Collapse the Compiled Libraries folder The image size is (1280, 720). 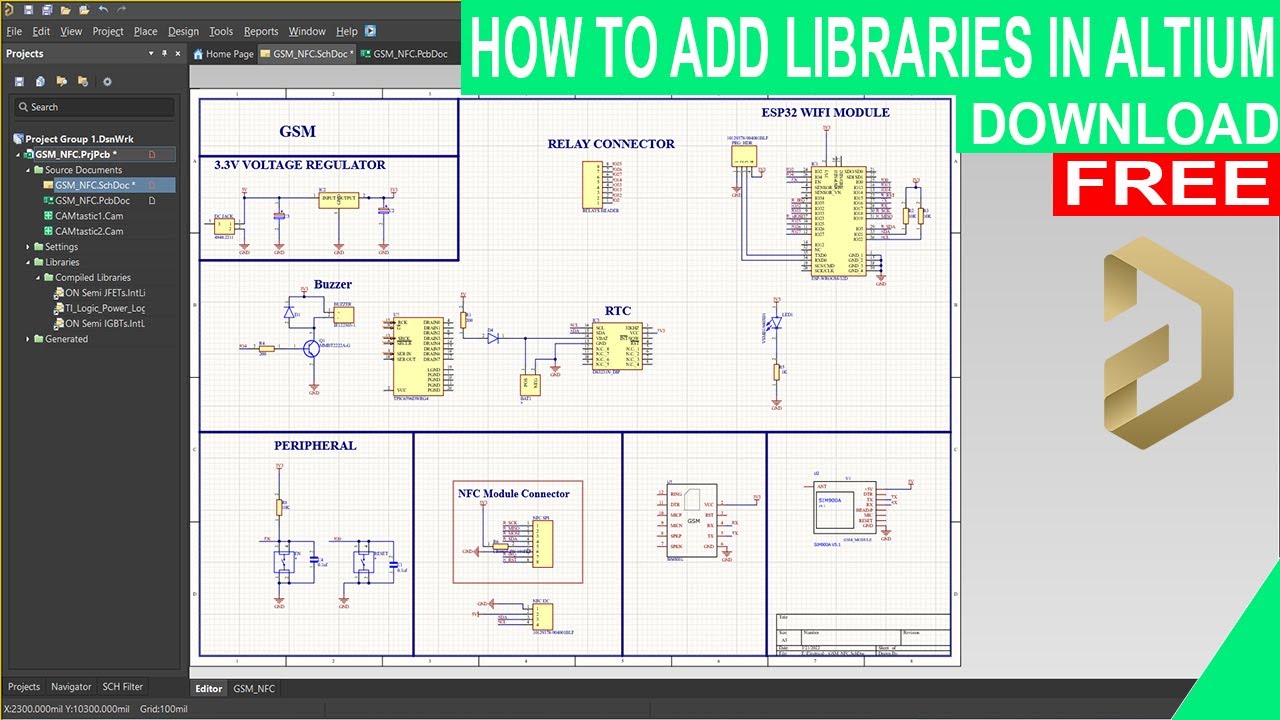[38, 277]
